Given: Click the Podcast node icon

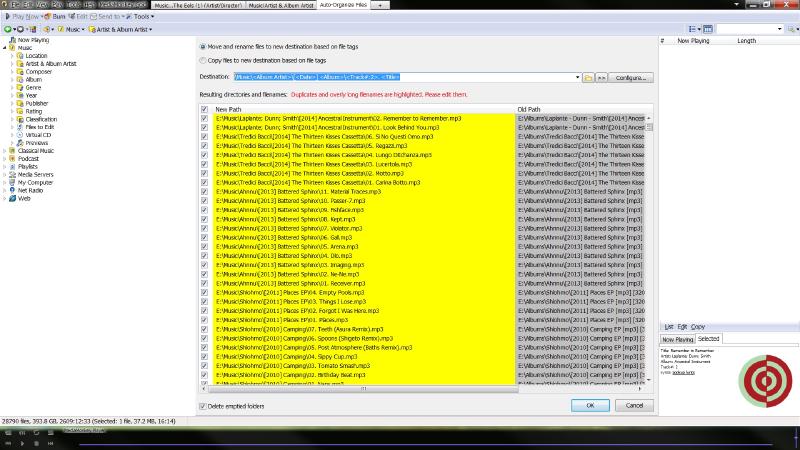Looking at the screenshot, I should coord(12,159).
